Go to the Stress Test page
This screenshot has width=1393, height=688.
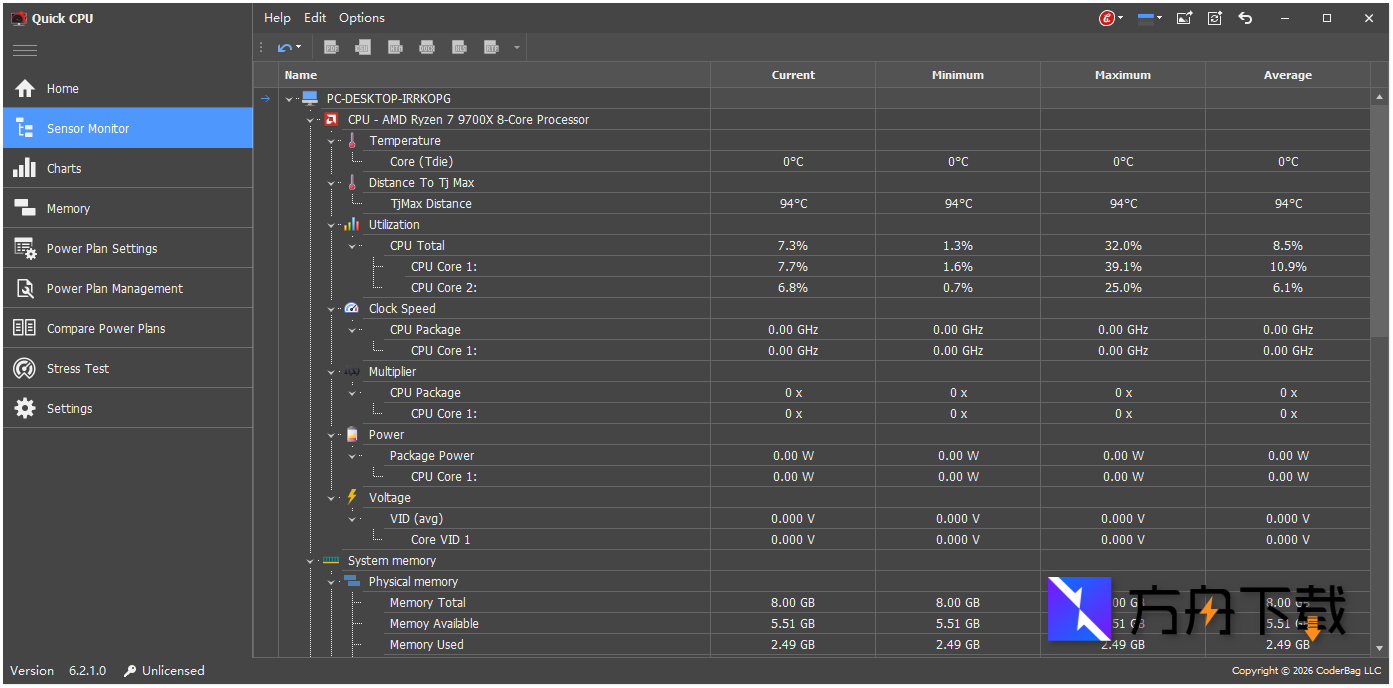78,368
